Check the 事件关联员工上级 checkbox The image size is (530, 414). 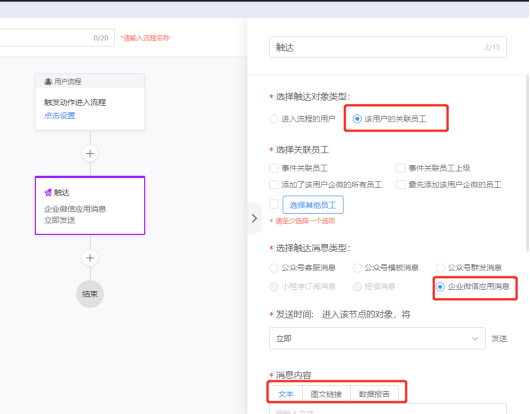(x=401, y=168)
